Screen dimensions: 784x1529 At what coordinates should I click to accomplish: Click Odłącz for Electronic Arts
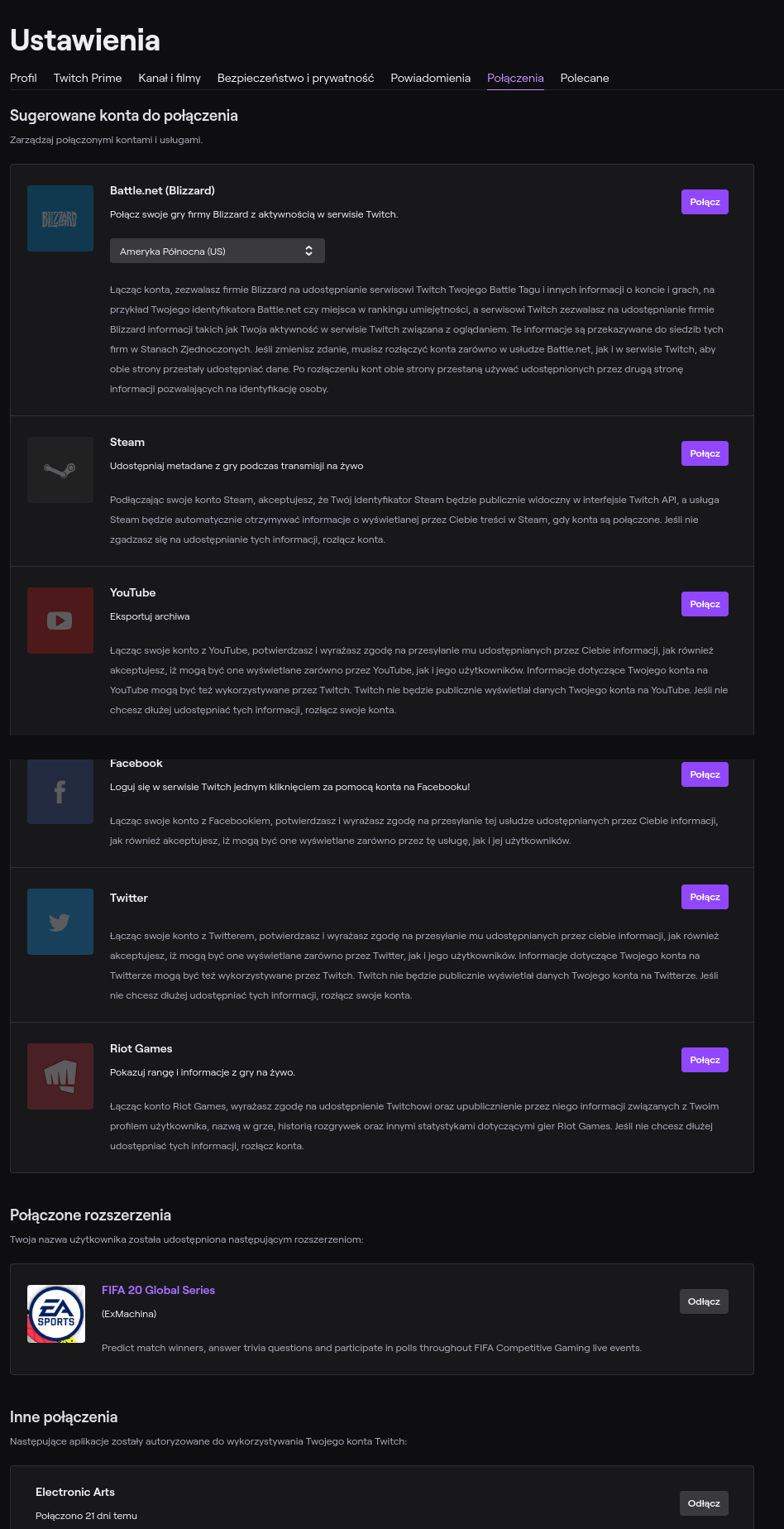[x=704, y=1503]
